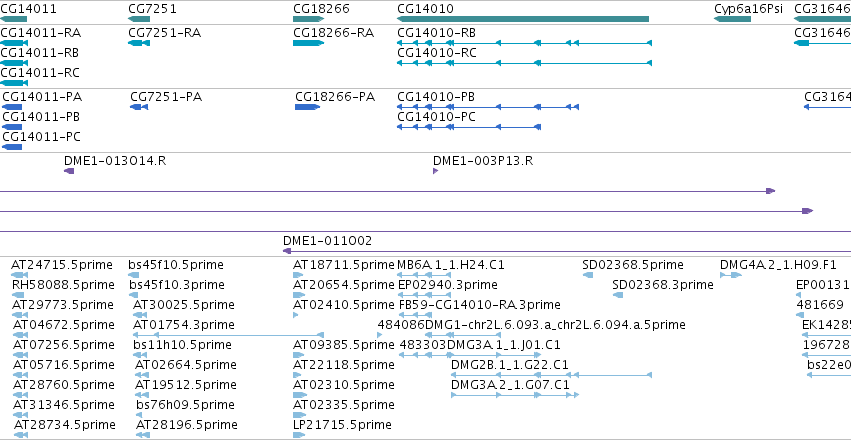
Task: Select the DME1-011O02 clone label
Action: coord(327,240)
